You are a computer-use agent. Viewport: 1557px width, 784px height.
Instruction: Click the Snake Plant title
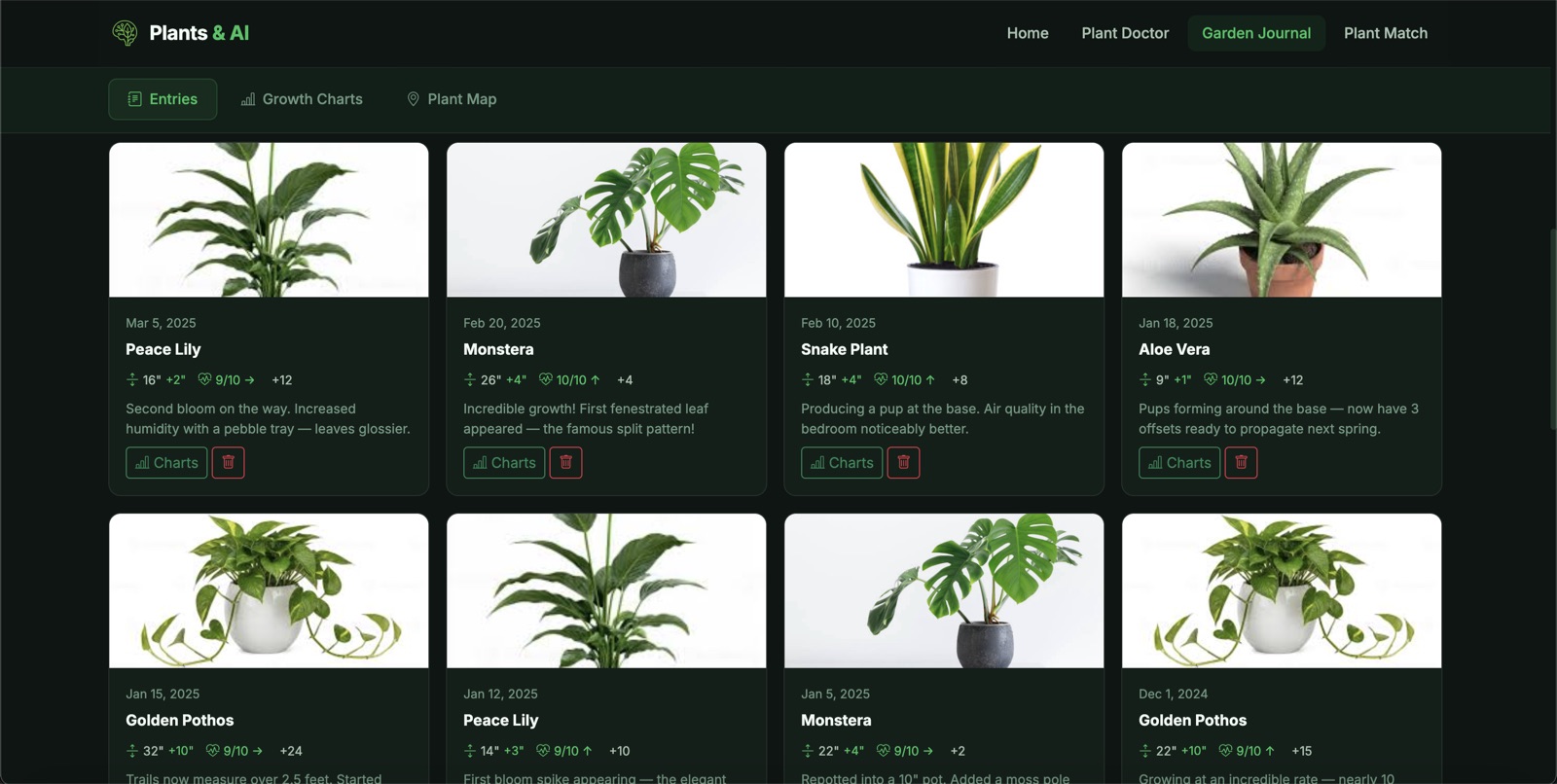point(844,349)
